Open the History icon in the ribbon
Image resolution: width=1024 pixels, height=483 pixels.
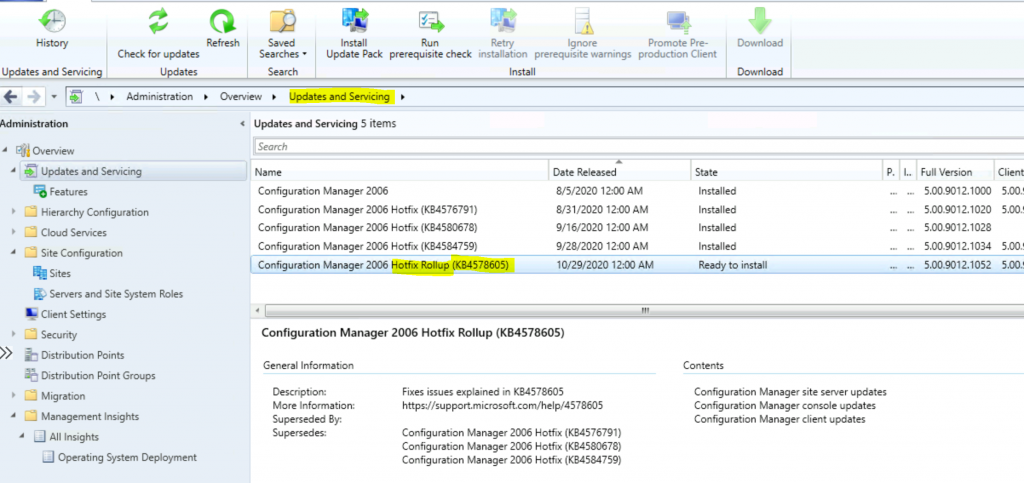(52, 22)
